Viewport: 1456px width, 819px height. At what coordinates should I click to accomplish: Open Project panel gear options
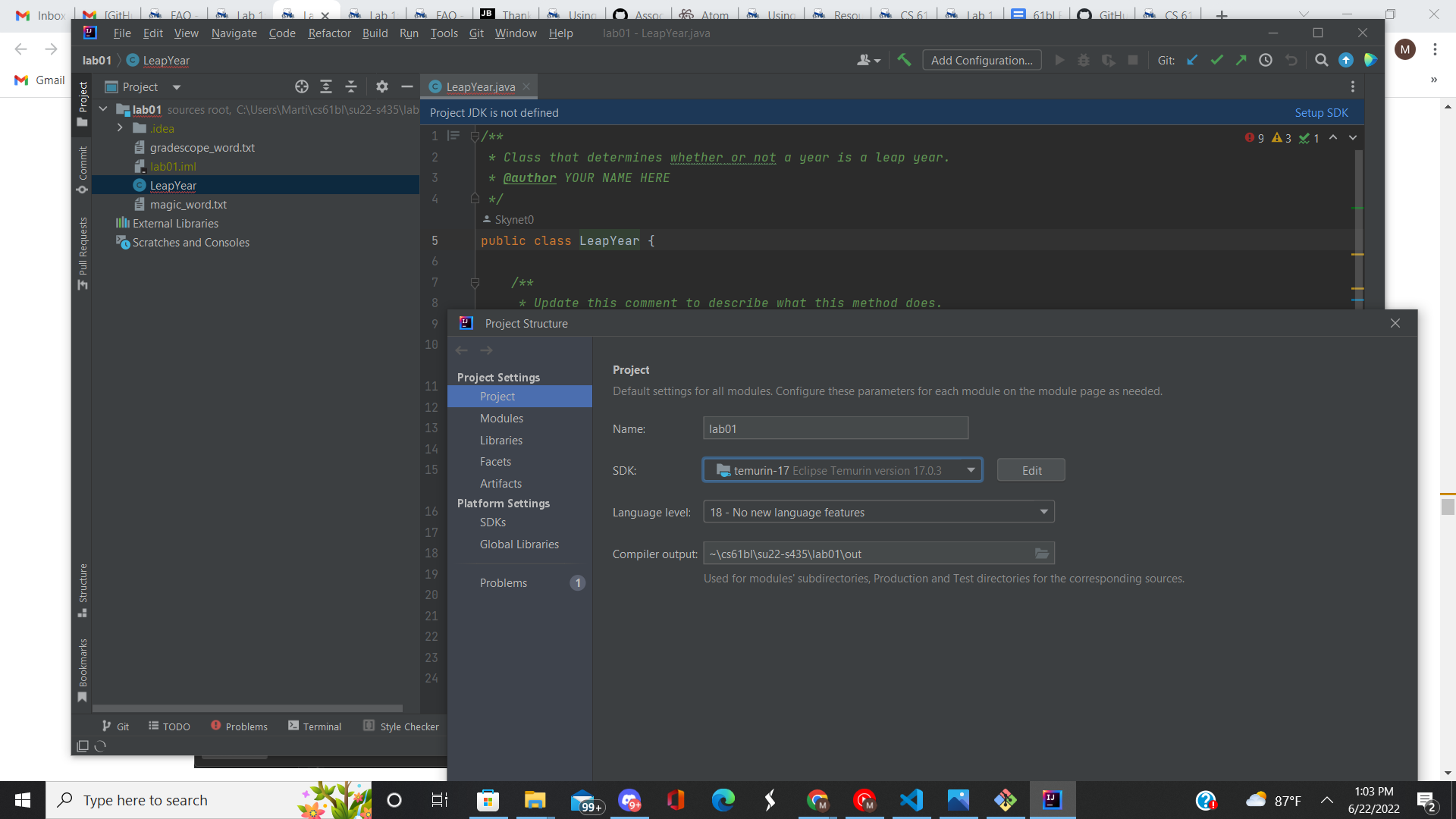point(382,86)
